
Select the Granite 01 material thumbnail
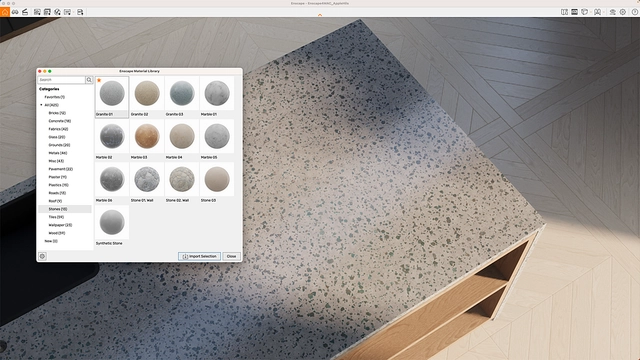pyautogui.click(x=112, y=93)
